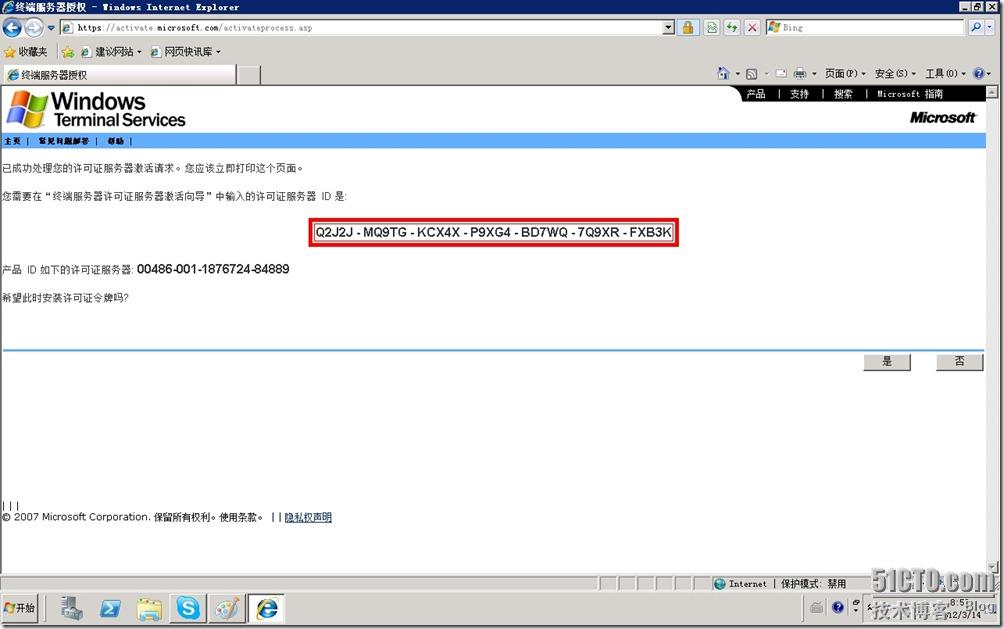This screenshot has width=1004, height=629.
Task: Open the 网页快讯库 web slice gallery
Action: [x=185, y=52]
